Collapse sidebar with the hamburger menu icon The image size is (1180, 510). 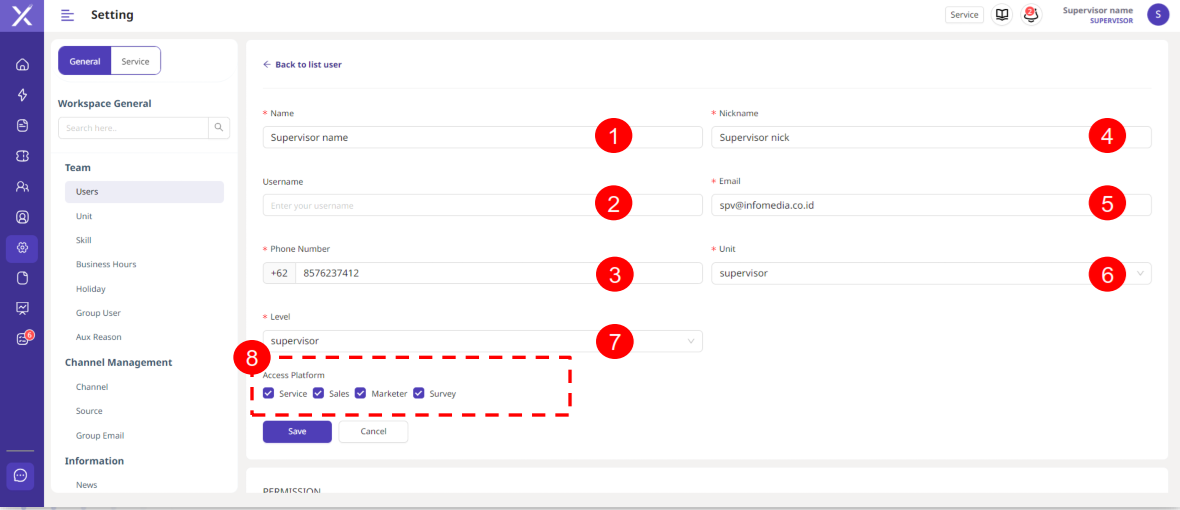[67, 15]
